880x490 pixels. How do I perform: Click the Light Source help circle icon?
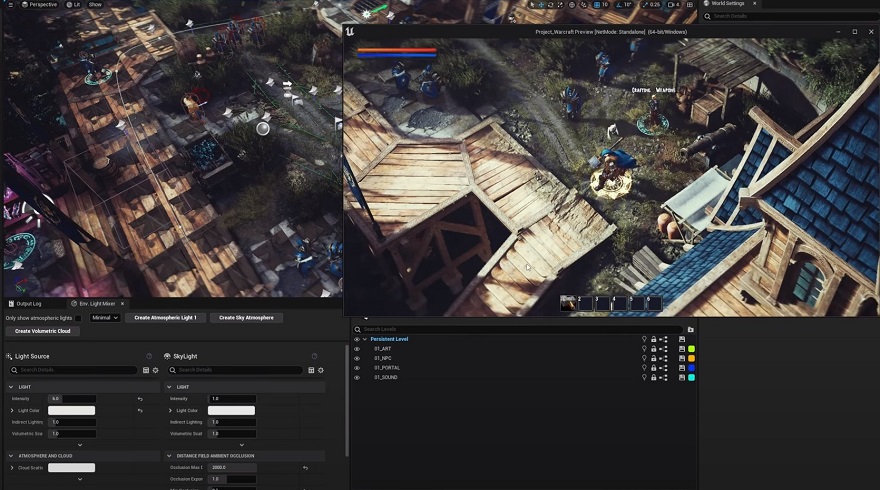(149, 356)
